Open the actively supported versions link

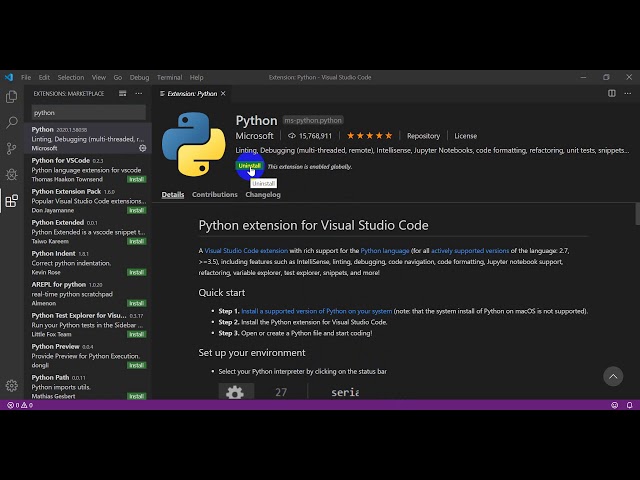[470, 251]
